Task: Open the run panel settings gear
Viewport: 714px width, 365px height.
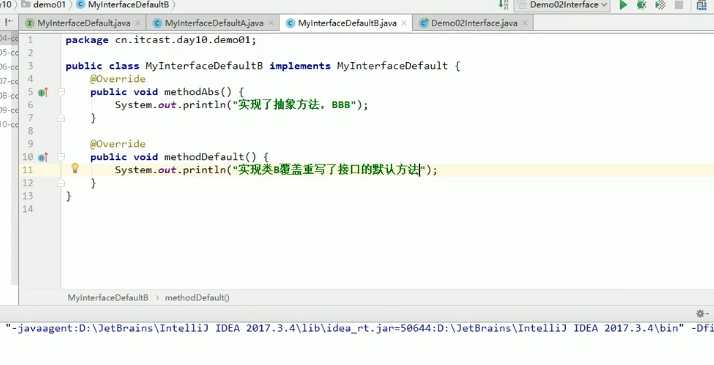Action: coord(700,313)
